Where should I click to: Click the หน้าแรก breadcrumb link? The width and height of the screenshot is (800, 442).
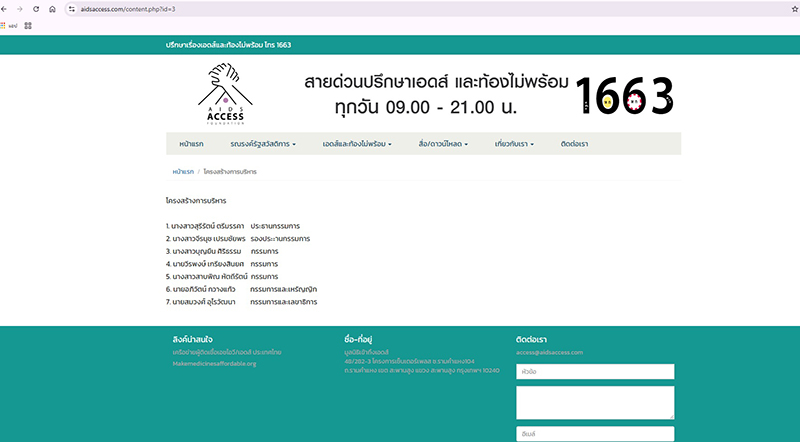(183, 172)
